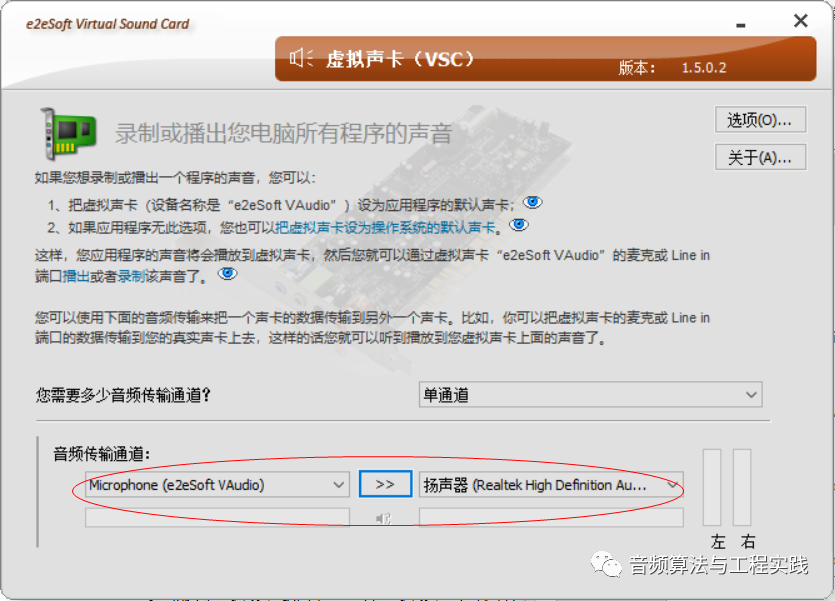Click the heading 录制或播出您电脑所有程序的声音
Screen dimensions: 835x601
pyautogui.click(x=284, y=134)
